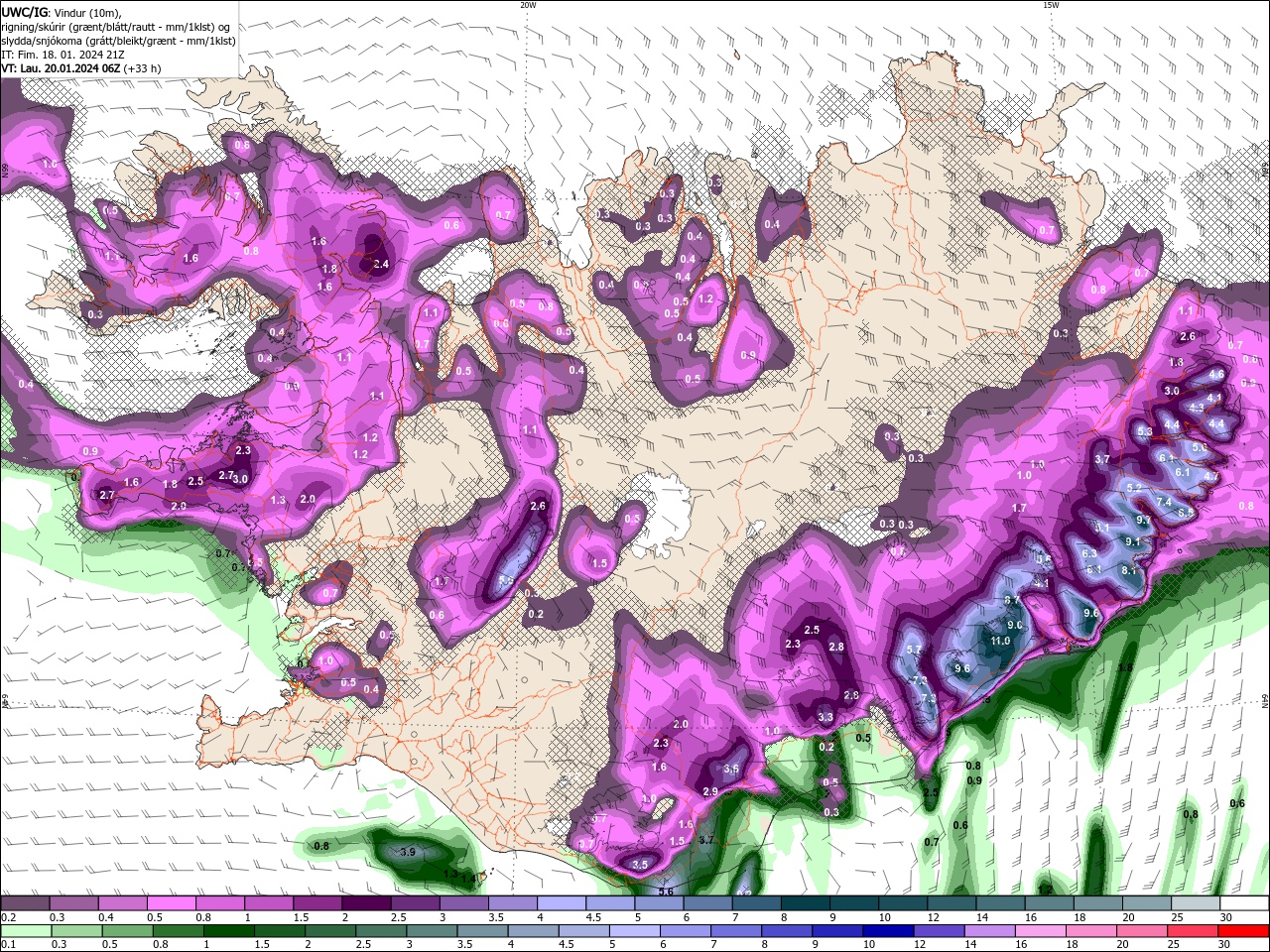Pick the crimson swatch labeled 25 in the bottom row

[x=1193, y=931]
